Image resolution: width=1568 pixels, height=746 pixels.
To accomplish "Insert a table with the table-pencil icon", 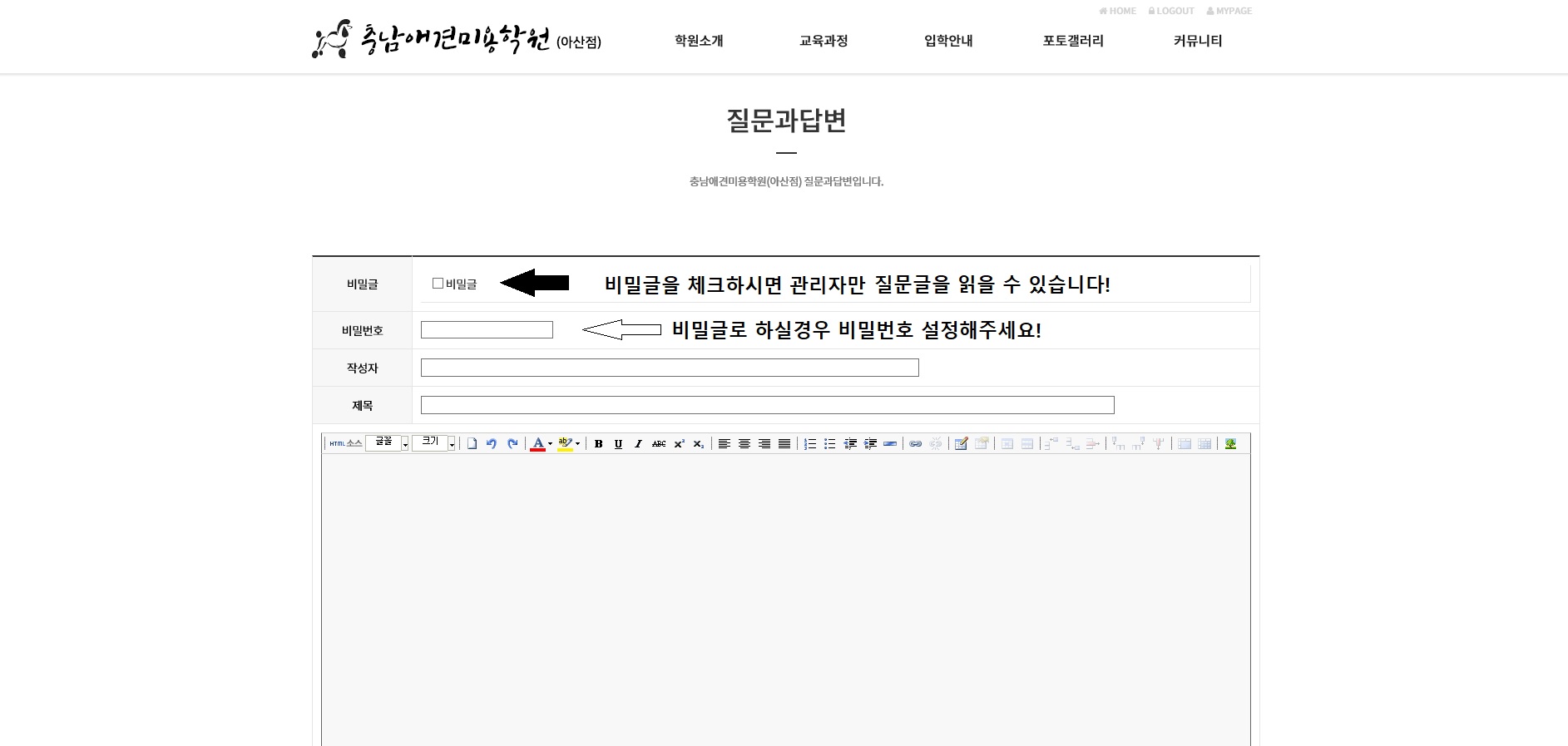I will pyautogui.click(x=961, y=444).
